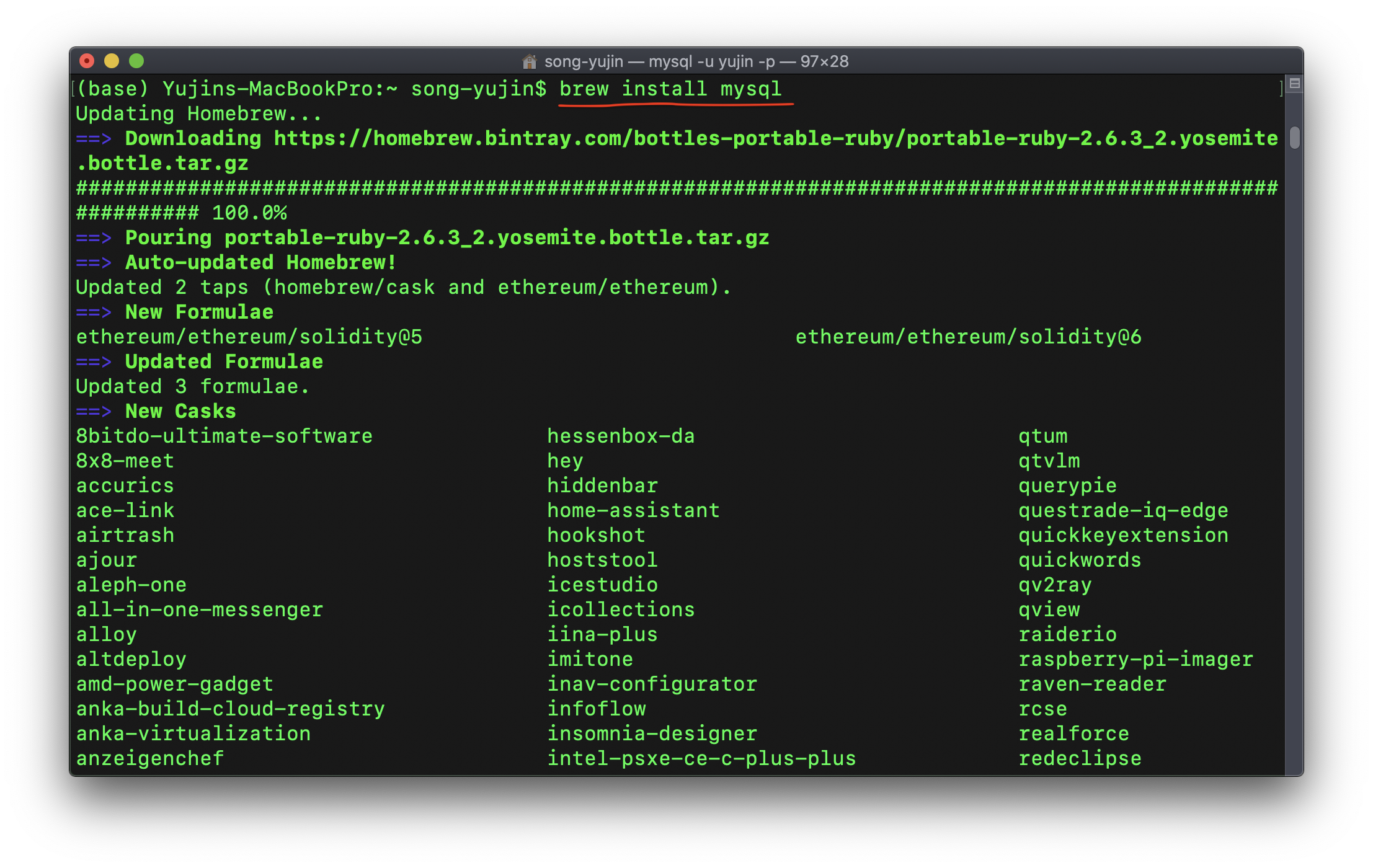Viewport: 1373px width, 868px height.
Task: Click the underlined brew install mysql command
Action: point(670,89)
